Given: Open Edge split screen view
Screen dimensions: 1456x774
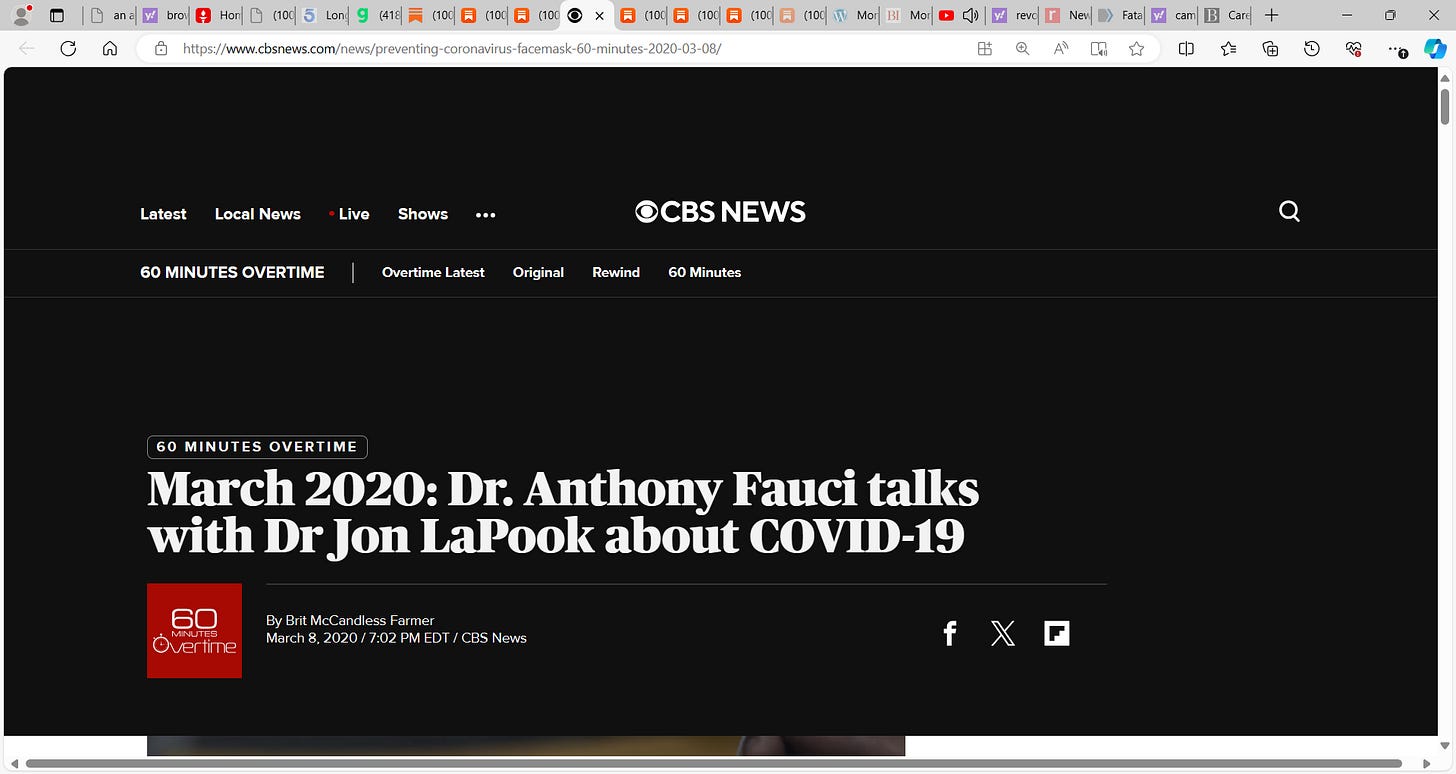Looking at the screenshot, I should [x=1186, y=48].
